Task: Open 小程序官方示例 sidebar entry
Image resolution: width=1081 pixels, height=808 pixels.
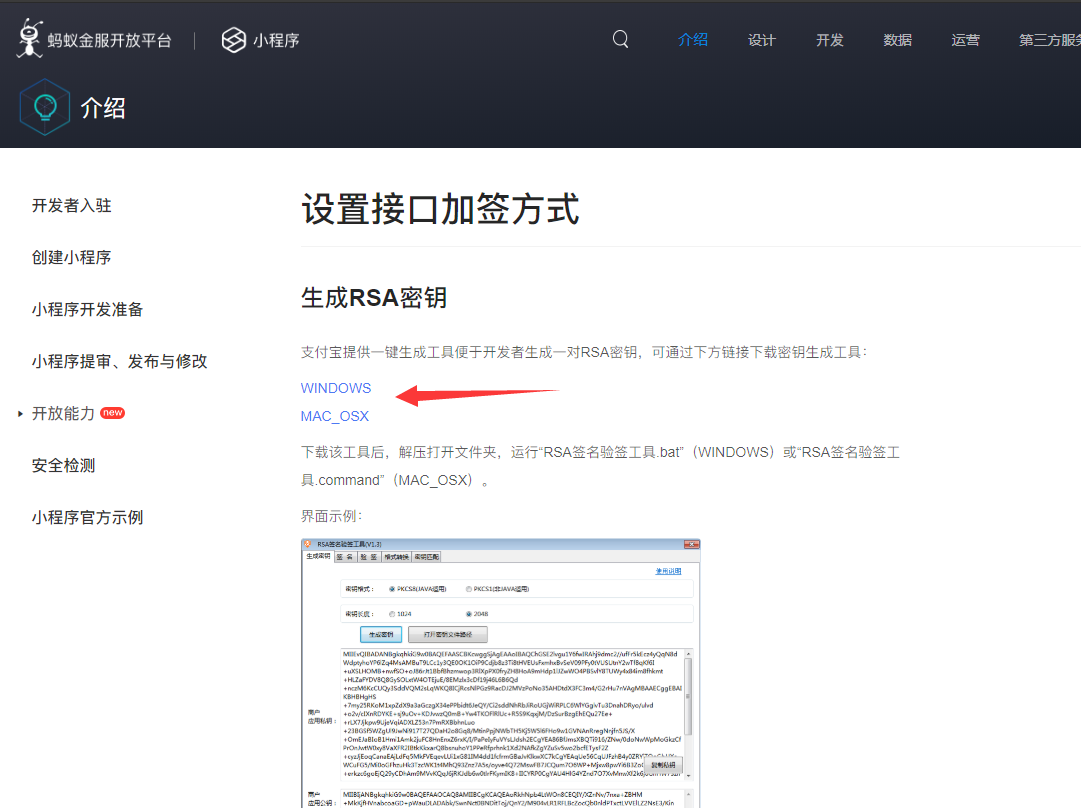Action: click(x=88, y=518)
